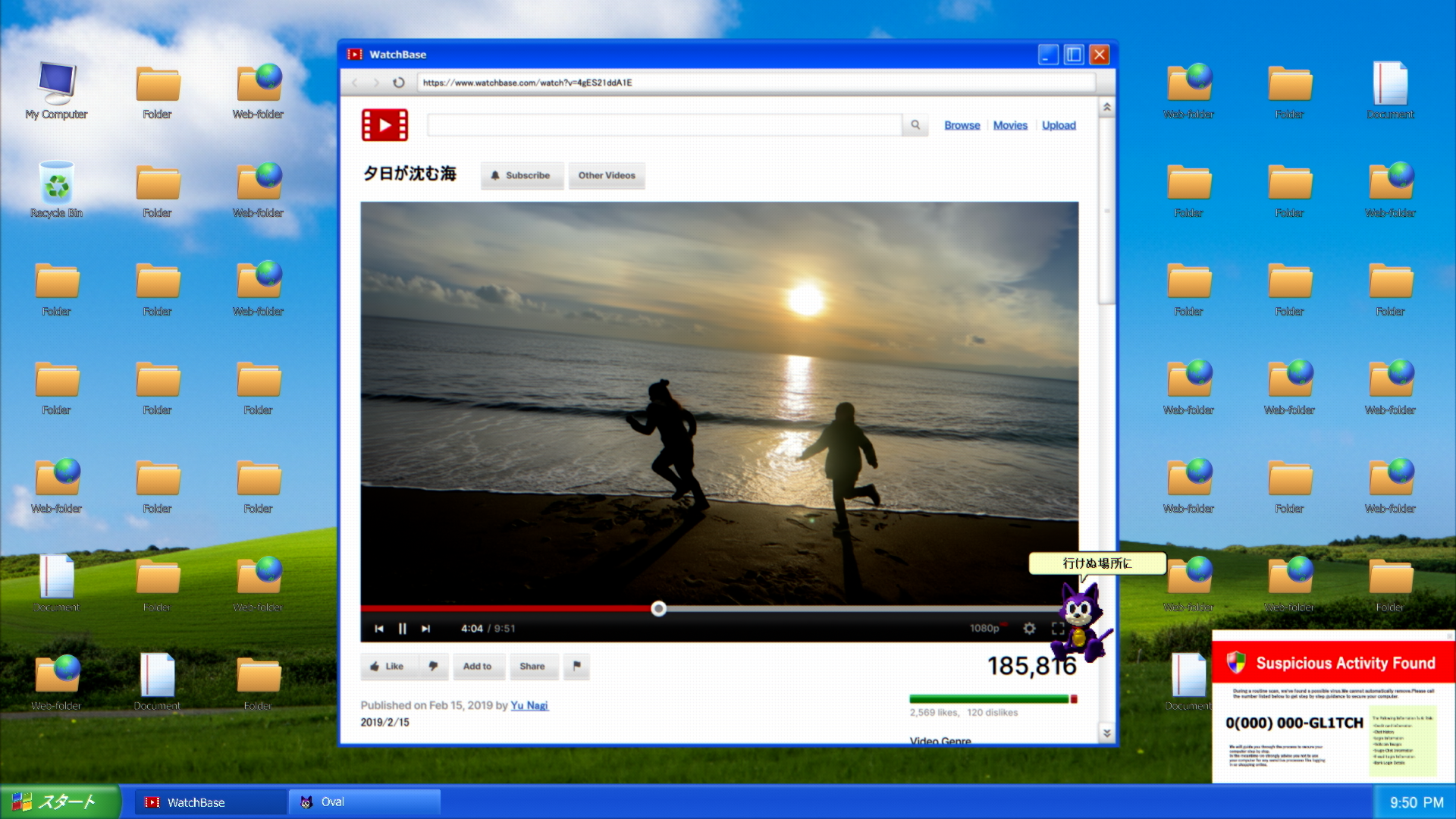This screenshot has height=819, width=1456.
Task: Click the WatchBase film logo
Action: pyautogui.click(x=384, y=125)
